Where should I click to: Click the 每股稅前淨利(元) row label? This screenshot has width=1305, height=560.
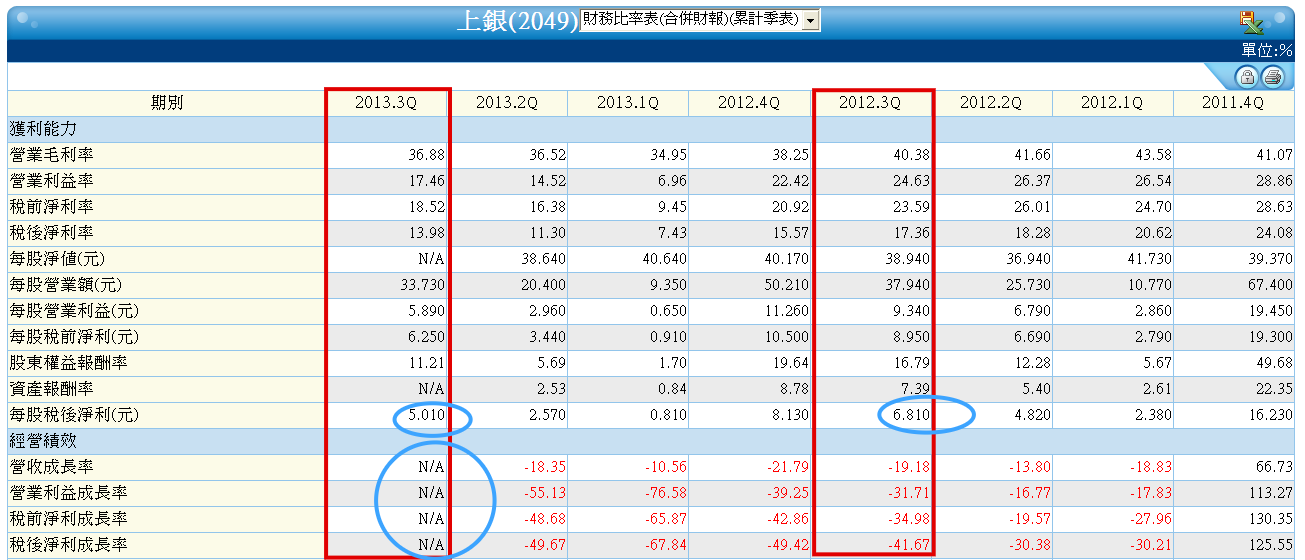coord(74,337)
